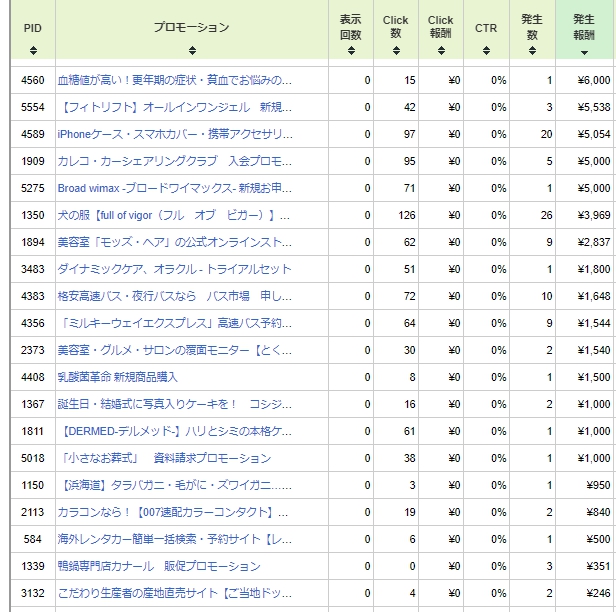This screenshot has width=616, height=612.
Task: Click 表示回数 column header text
Action: click(x=350, y=27)
